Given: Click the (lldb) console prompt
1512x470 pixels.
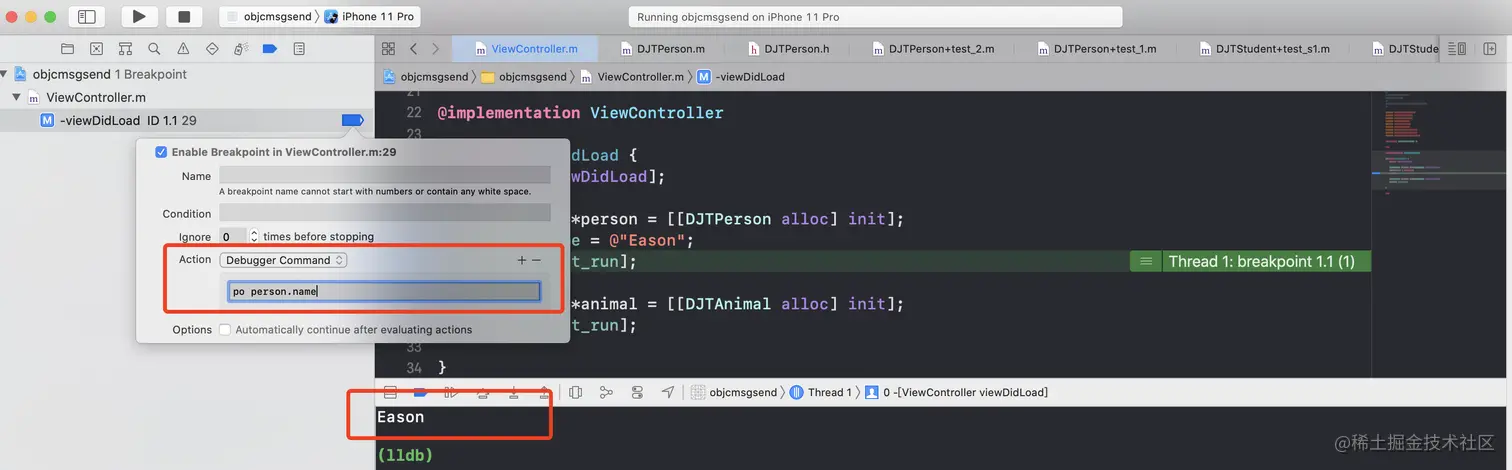Looking at the screenshot, I should click(x=406, y=455).
